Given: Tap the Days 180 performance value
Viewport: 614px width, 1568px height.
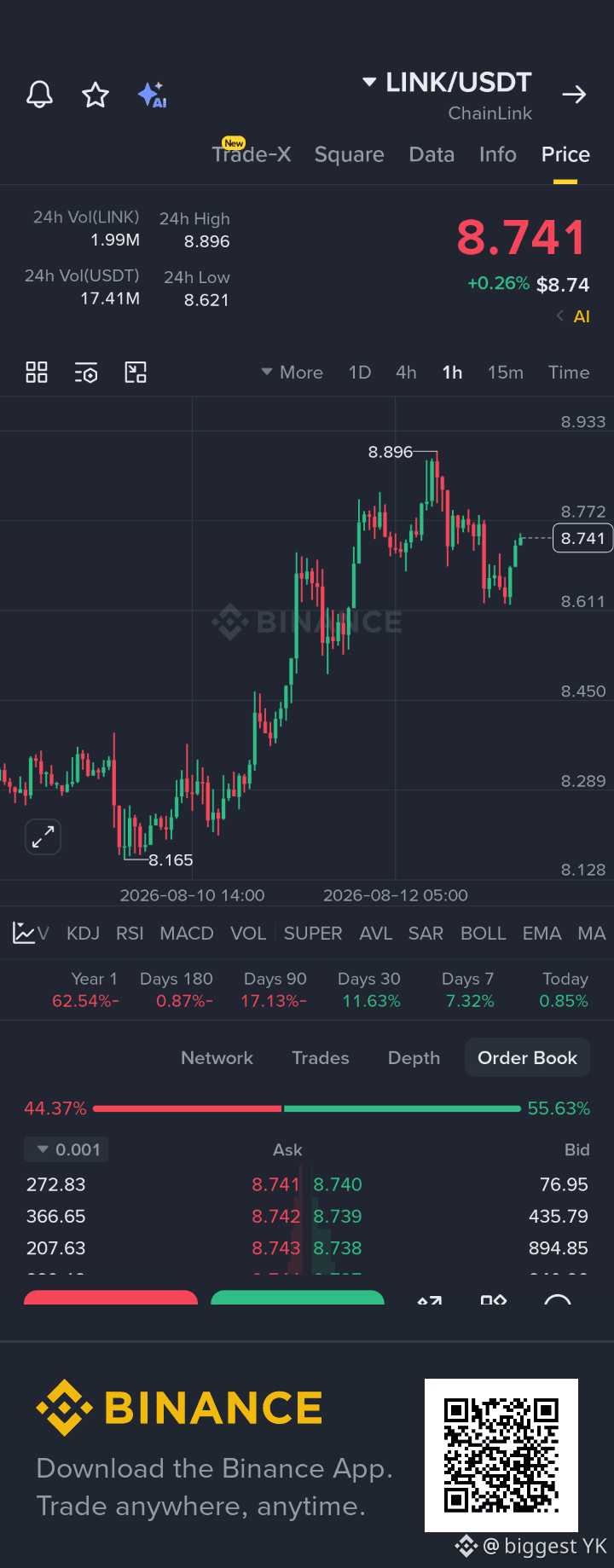Looking at the screenshot, I should 184,1001.
